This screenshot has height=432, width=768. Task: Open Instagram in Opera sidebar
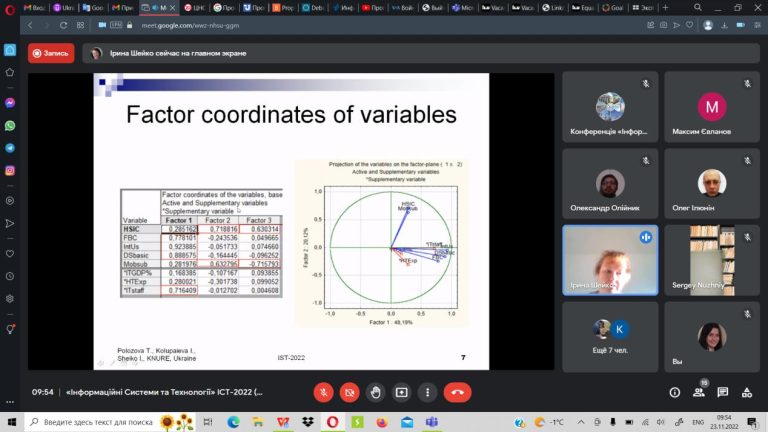10,170
